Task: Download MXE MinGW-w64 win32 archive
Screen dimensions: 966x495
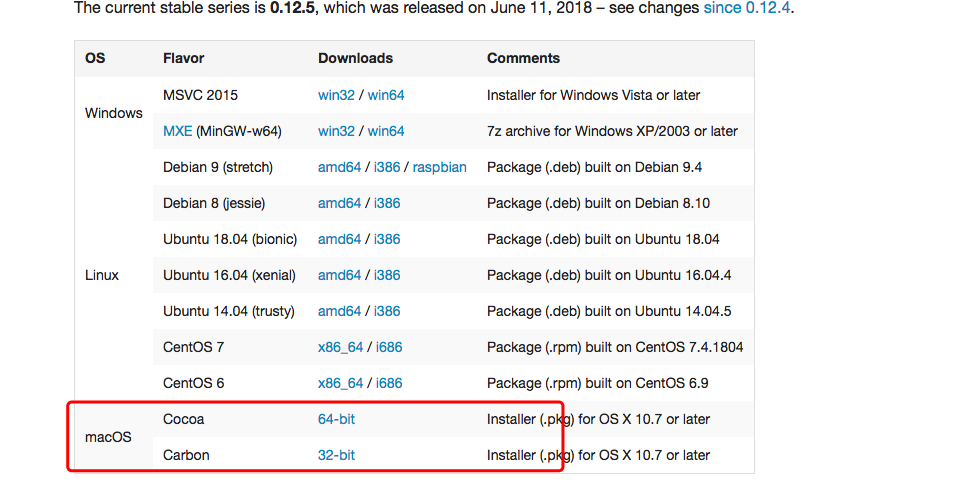Action: coord(336,131)
